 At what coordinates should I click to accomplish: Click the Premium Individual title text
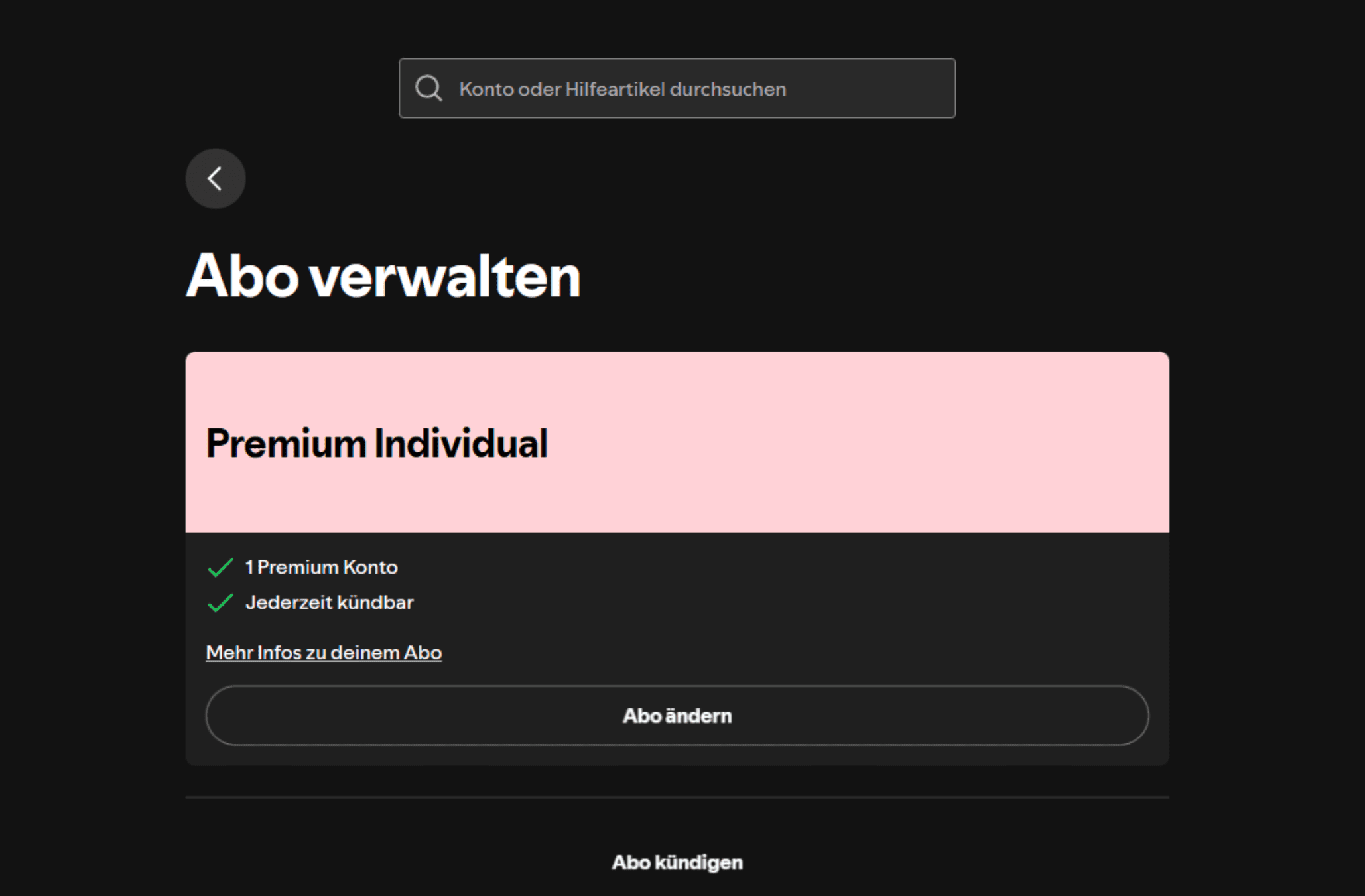377,443
